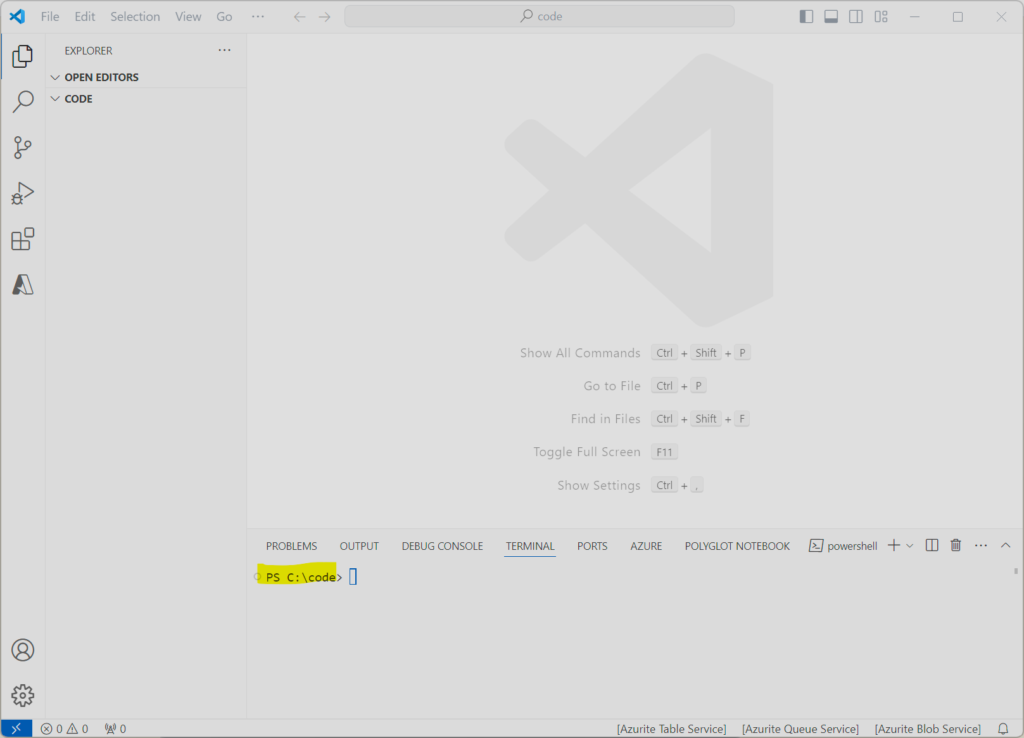The height and width of the screenshot is (738, 1024).
Task: Open the Accounts menu icon
Action: (22, 650)
